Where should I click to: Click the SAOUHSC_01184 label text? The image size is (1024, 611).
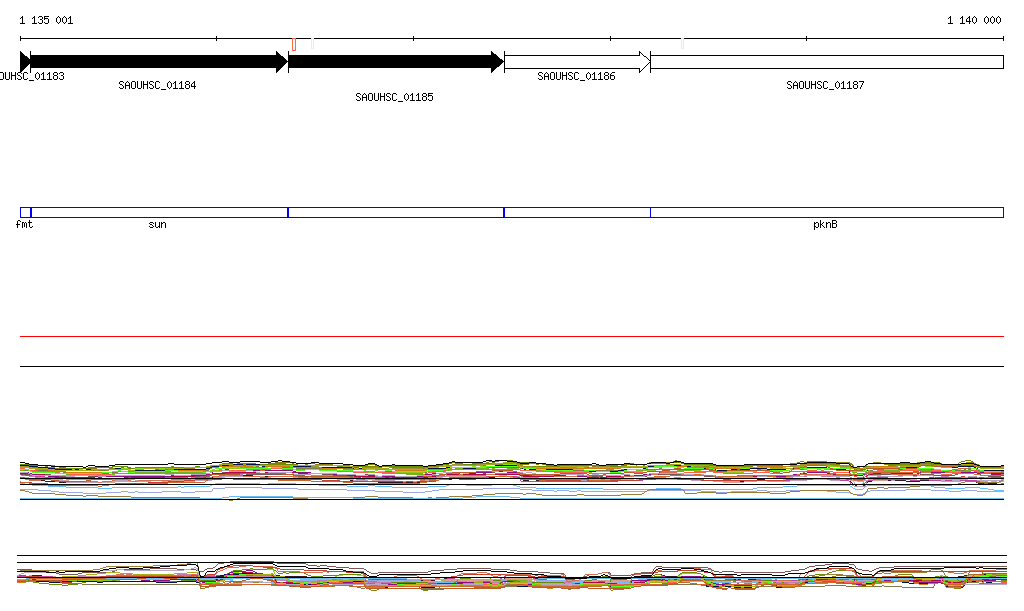157,85
